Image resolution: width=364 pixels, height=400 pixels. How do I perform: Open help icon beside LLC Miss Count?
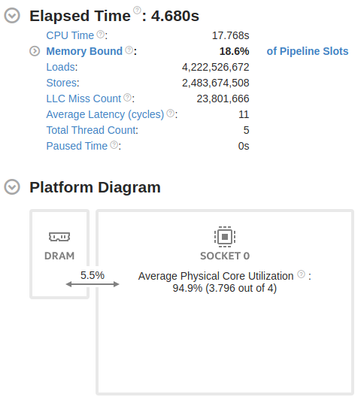127,97
